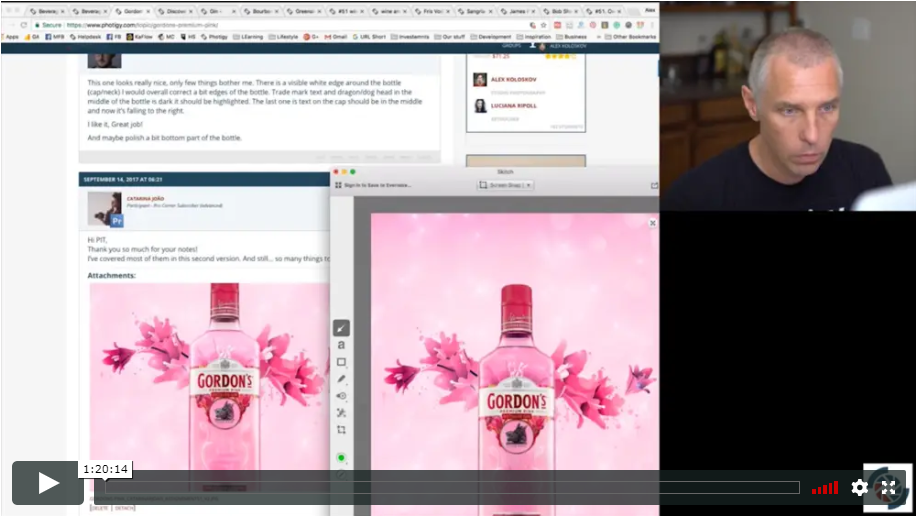This screenshot has height=516, width=916.
Task: Select the Skitch rectangle shape tool
Action: pyautogui.click(x=341, y=362)
